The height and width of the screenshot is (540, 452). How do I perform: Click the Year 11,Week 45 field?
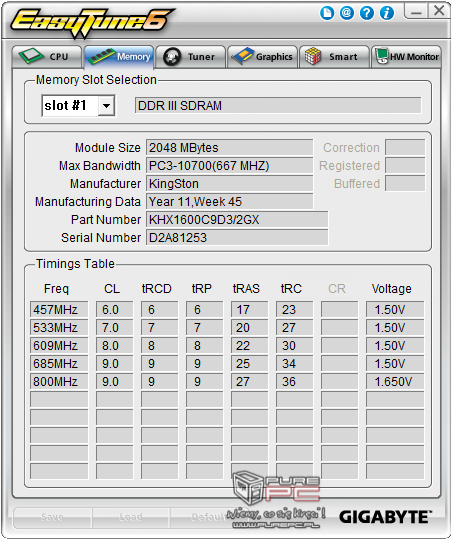229,201
